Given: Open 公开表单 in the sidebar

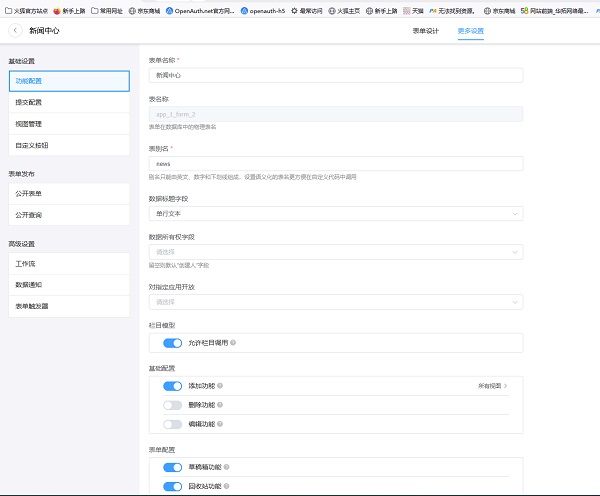Looking at the screenshot, I should (x=69, y=193).
